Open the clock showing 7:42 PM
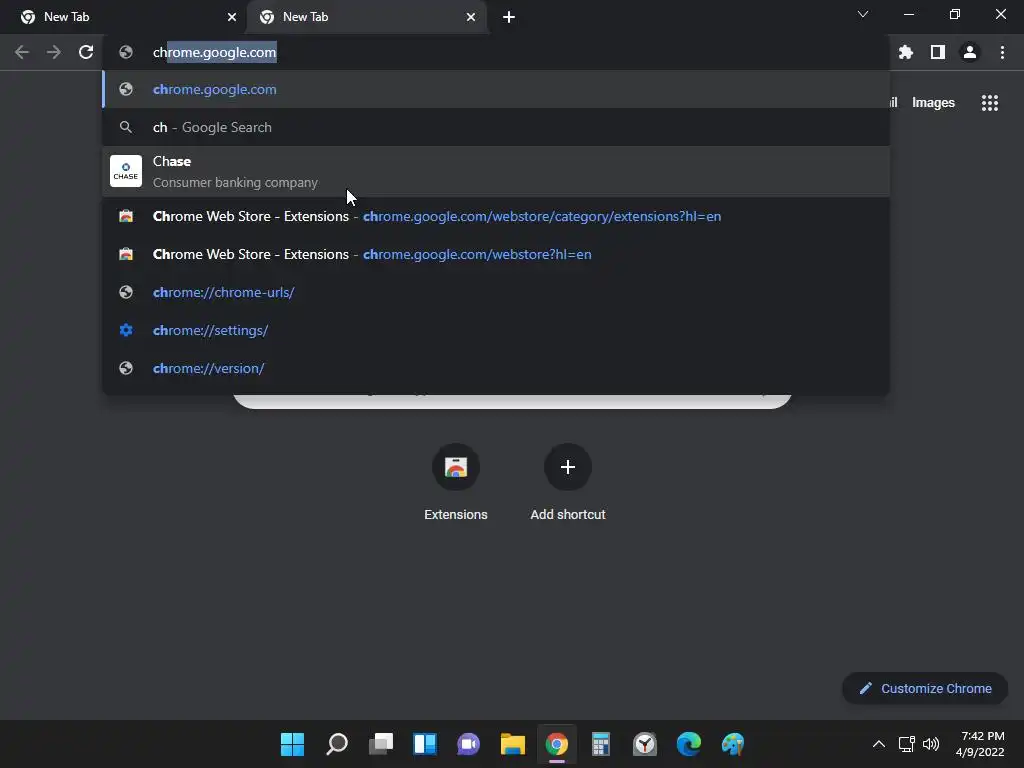 click(x=980, y=744)
